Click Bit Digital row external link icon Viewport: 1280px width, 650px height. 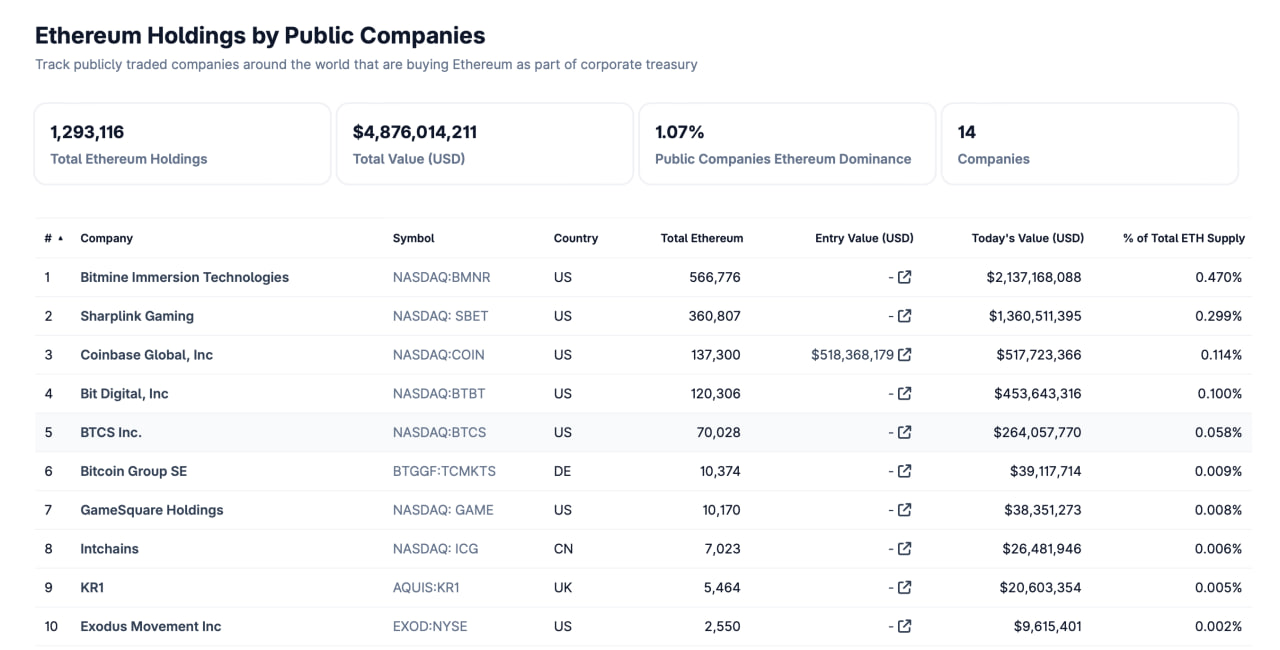904,394
